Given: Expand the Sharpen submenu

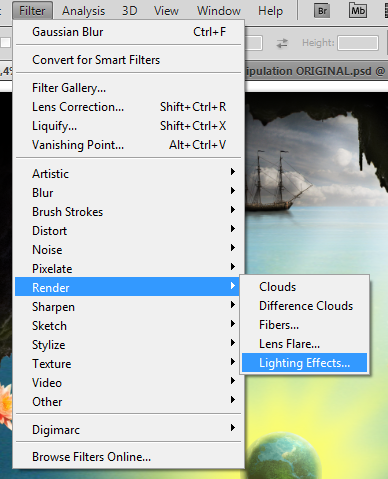Looking at the screenshot, I should coord(128,307).
